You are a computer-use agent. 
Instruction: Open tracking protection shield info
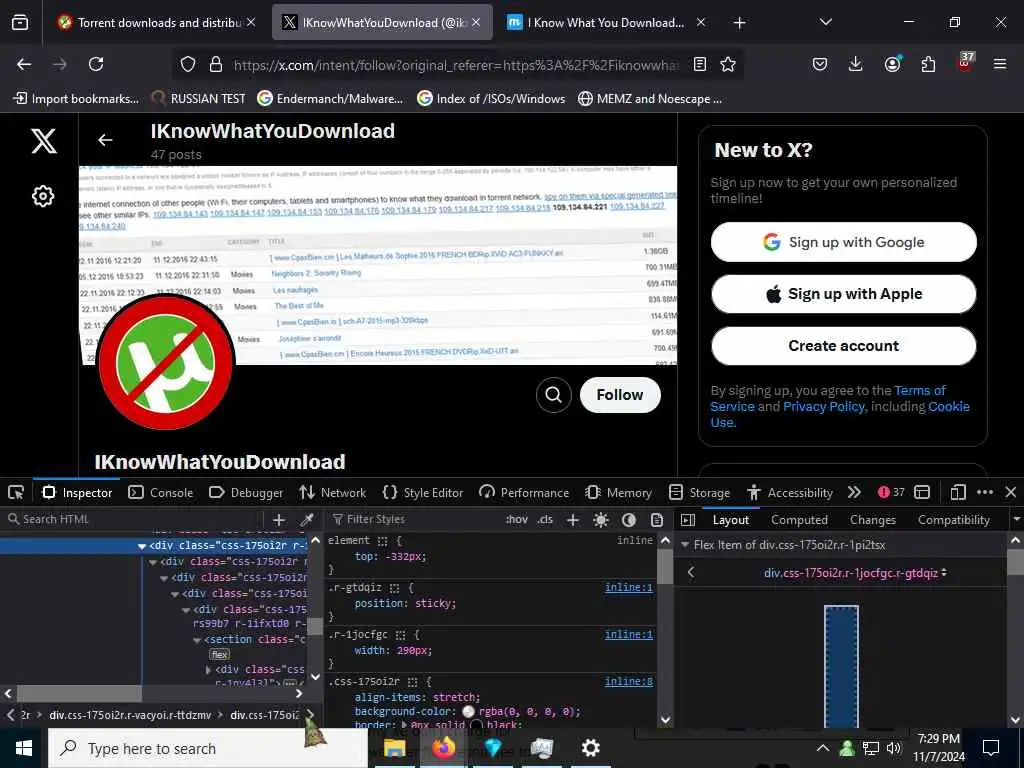click(x=188, y=64)
